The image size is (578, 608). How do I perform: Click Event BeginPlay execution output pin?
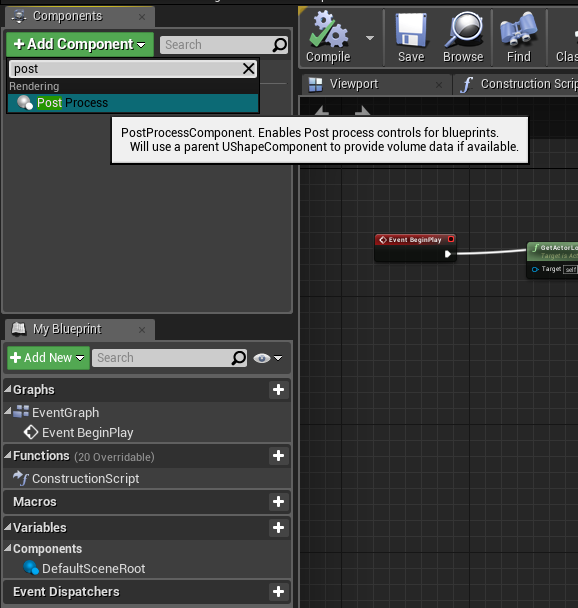click(447, 254)
